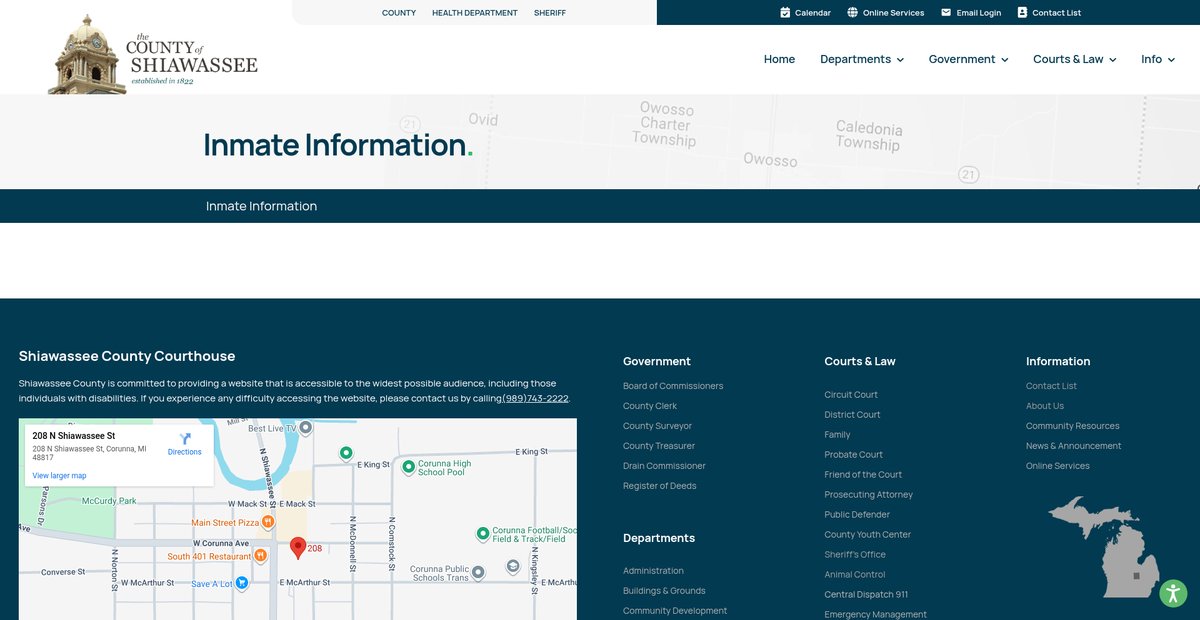
Task: Click the Corunna Football/Soccer Field marker
Action: (x=483, y=534)
